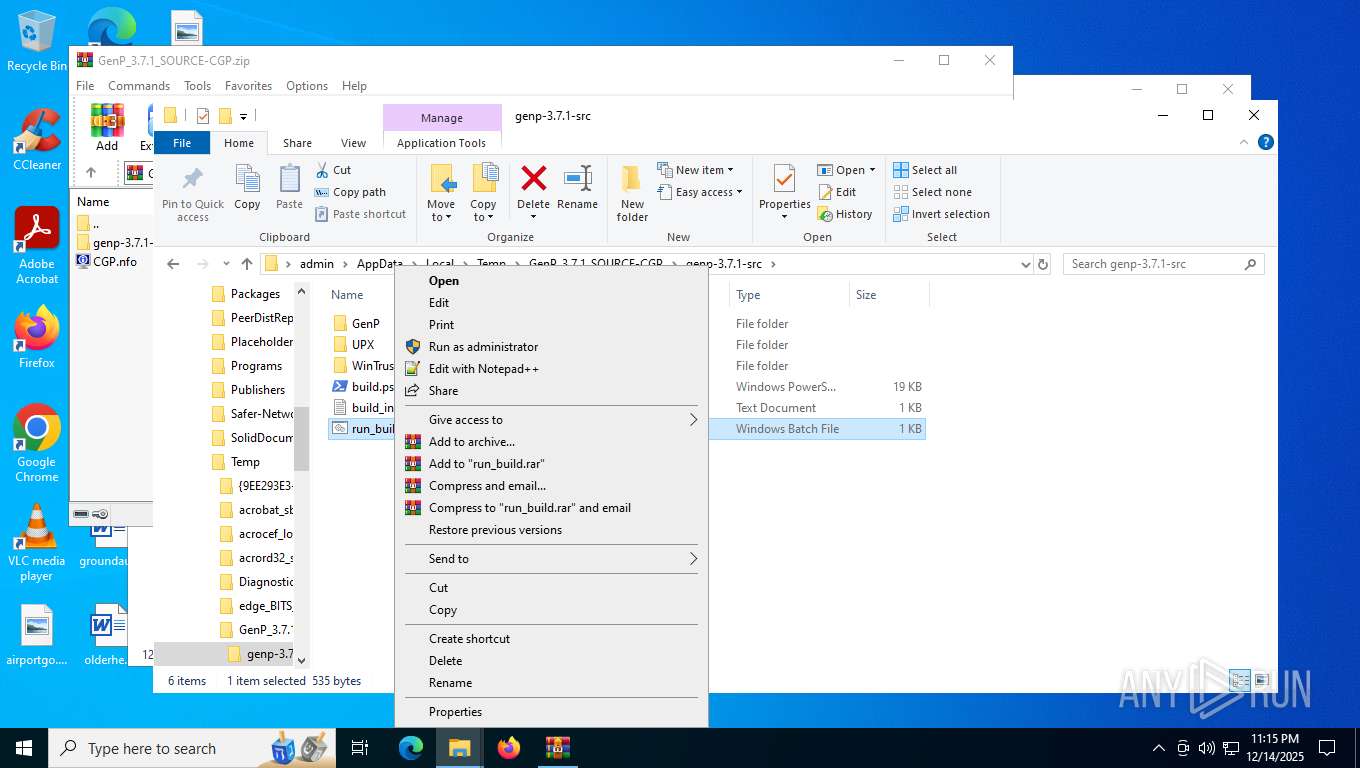Open Properties from the context menu

coord(552,712)
